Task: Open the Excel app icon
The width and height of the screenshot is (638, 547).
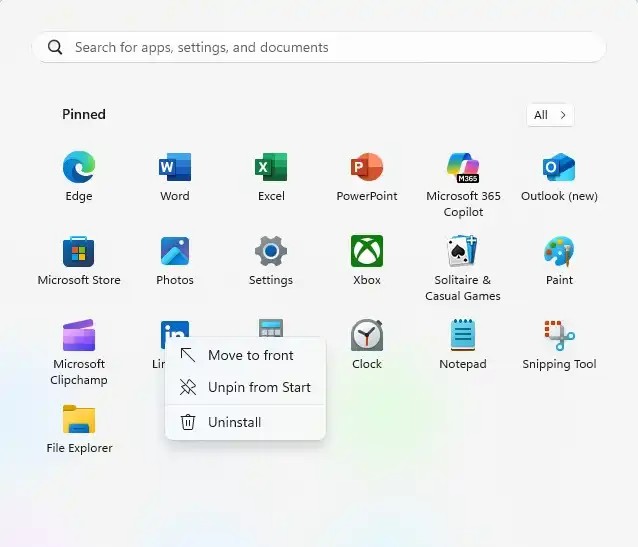Action: [271, 168]
